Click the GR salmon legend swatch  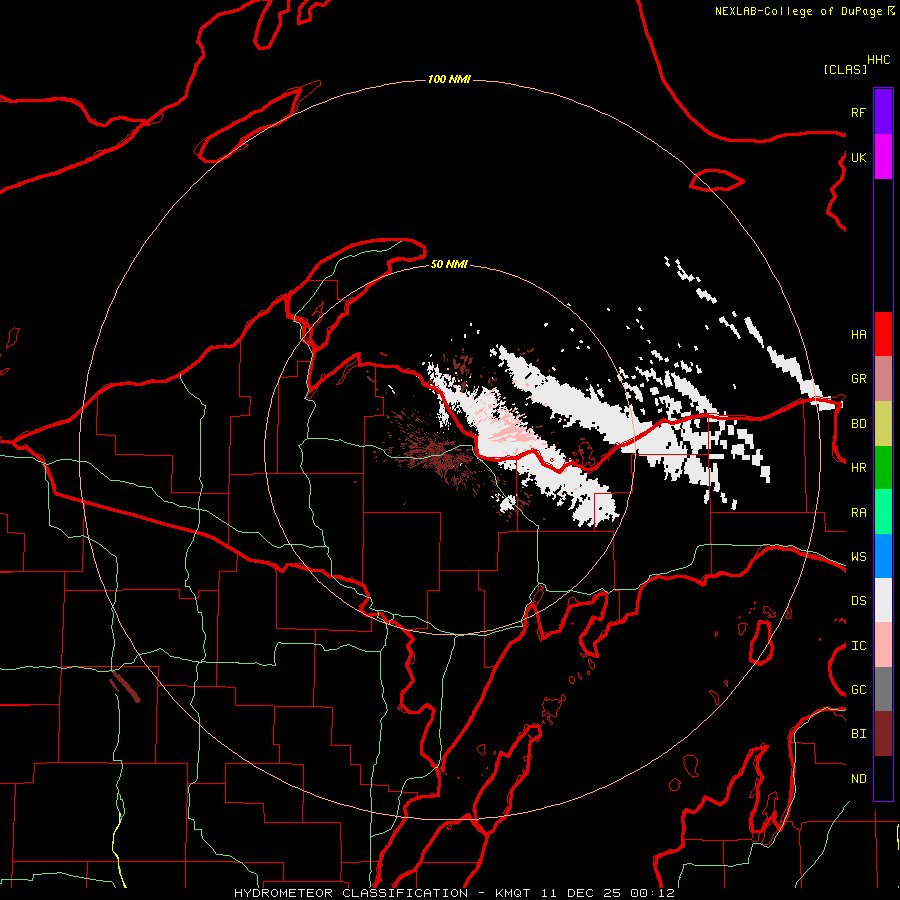(x=883, y=379)
